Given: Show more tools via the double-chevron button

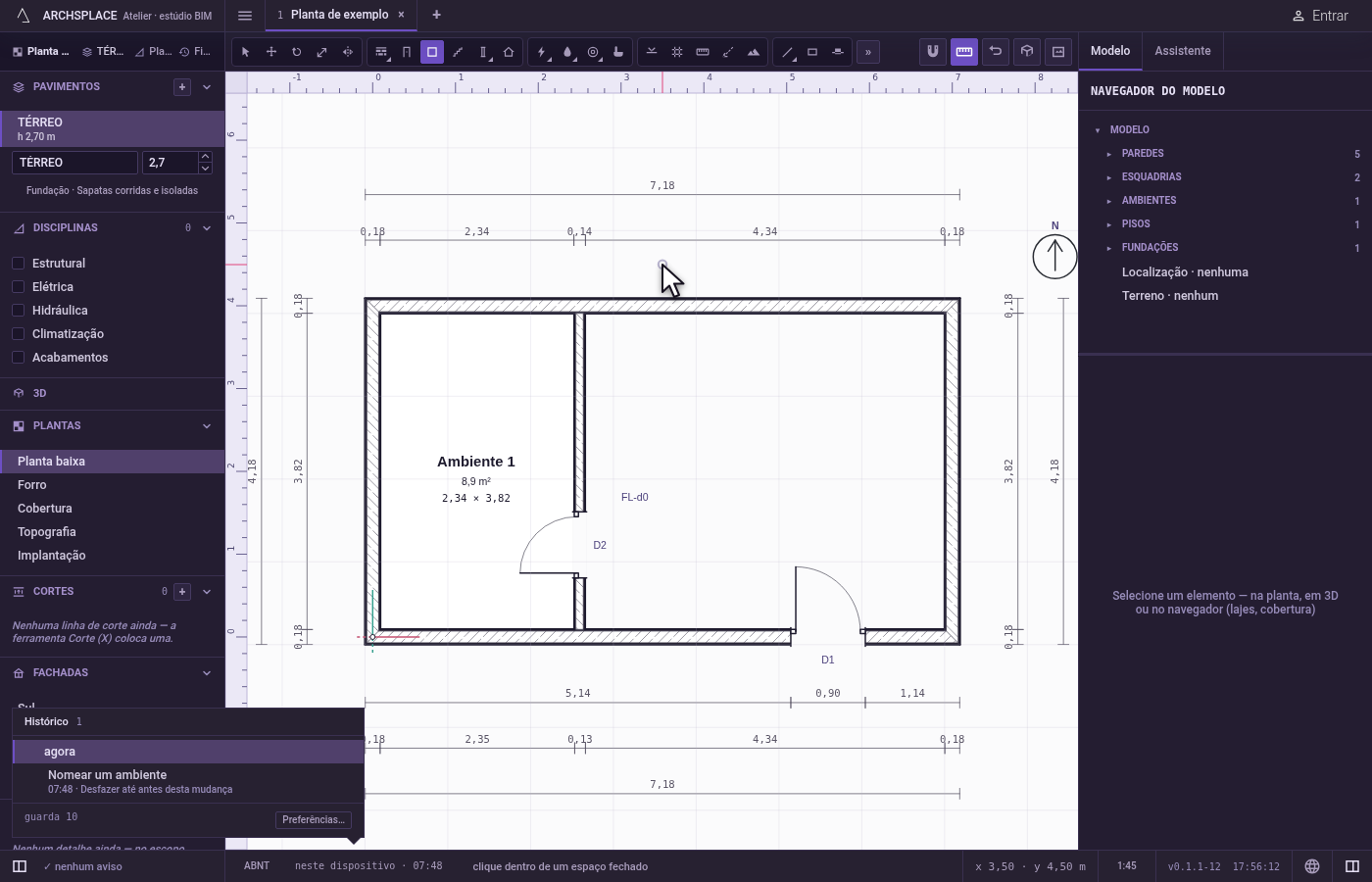Looking at the screenshot, I should tap(868, 52).
